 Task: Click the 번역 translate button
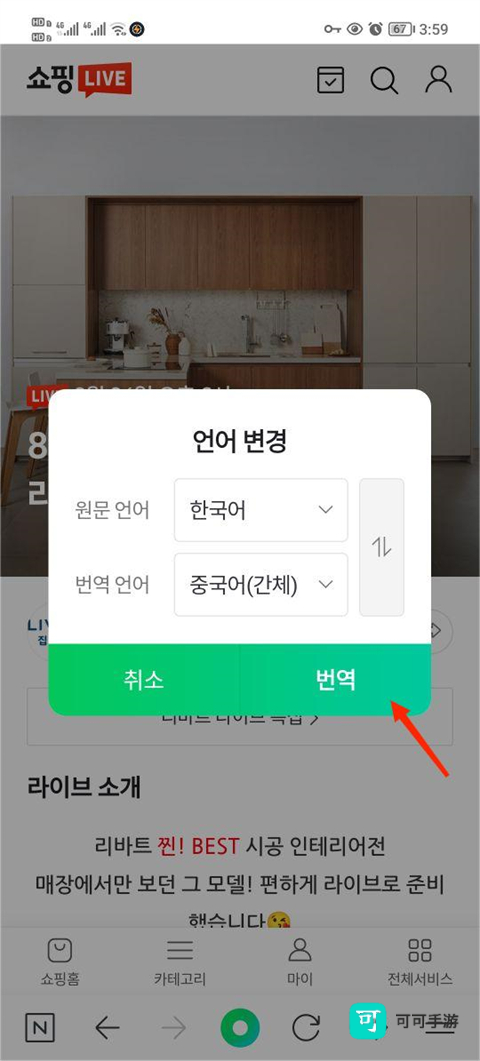(x=336, y=679)
